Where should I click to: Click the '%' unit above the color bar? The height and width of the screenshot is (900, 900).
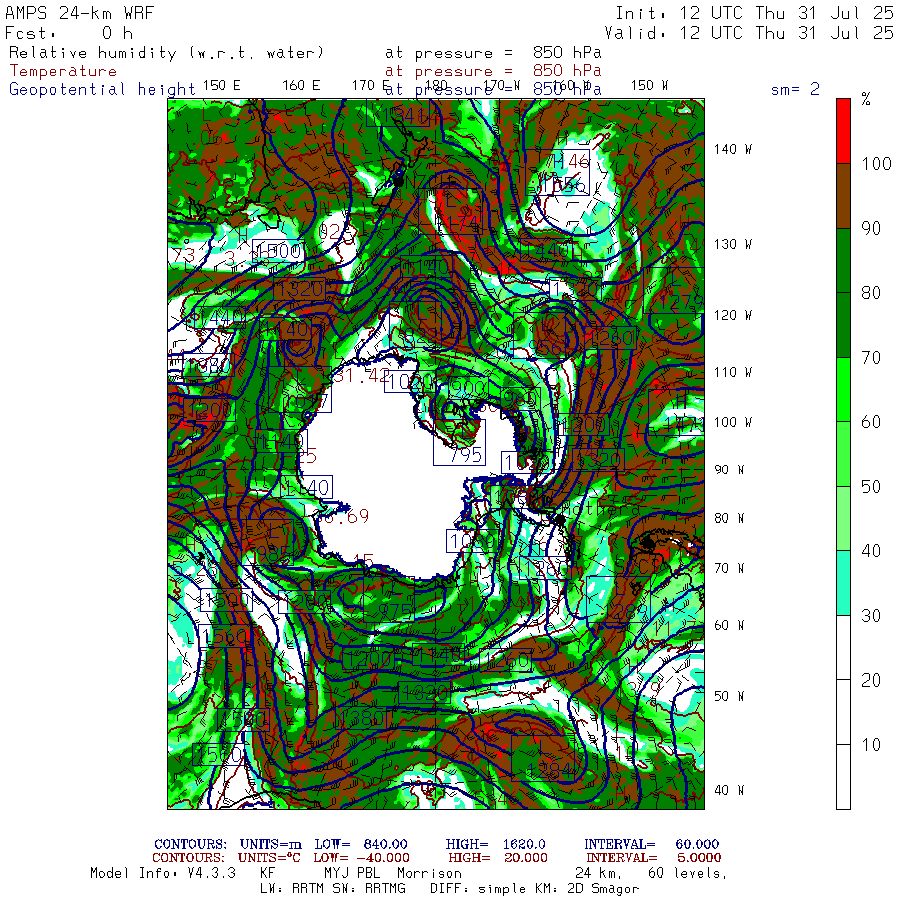(x=866, y=99)
